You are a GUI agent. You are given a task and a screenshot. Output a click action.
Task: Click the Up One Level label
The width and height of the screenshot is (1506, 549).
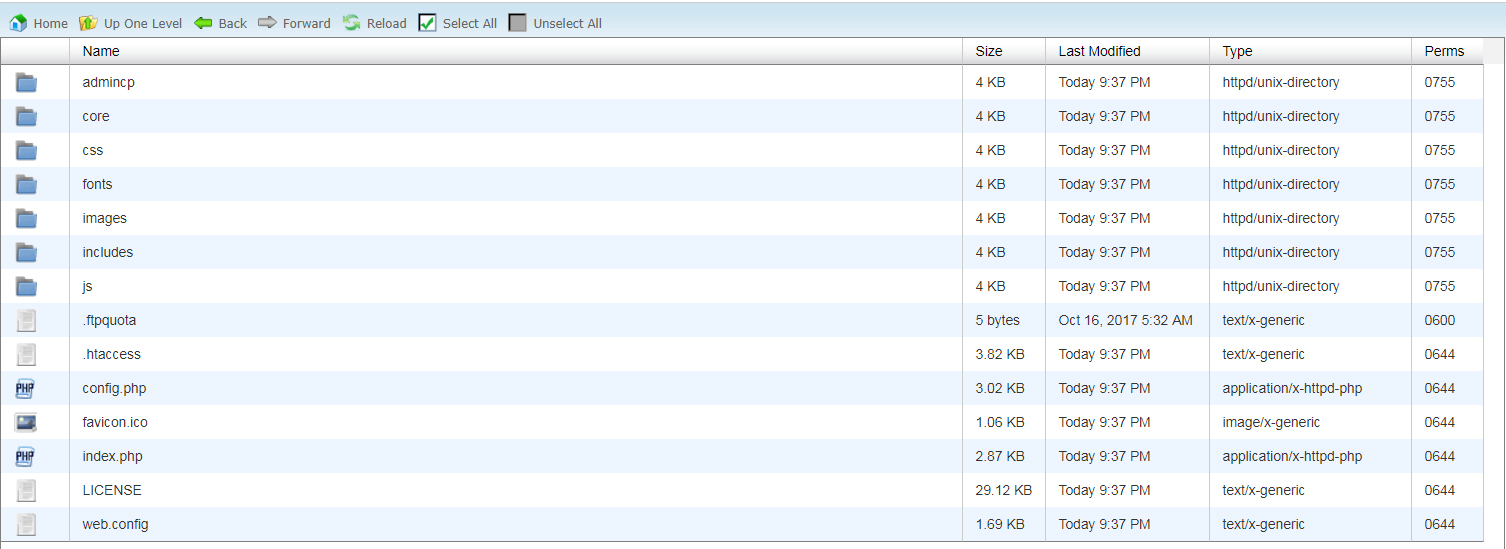pos(143,23)
